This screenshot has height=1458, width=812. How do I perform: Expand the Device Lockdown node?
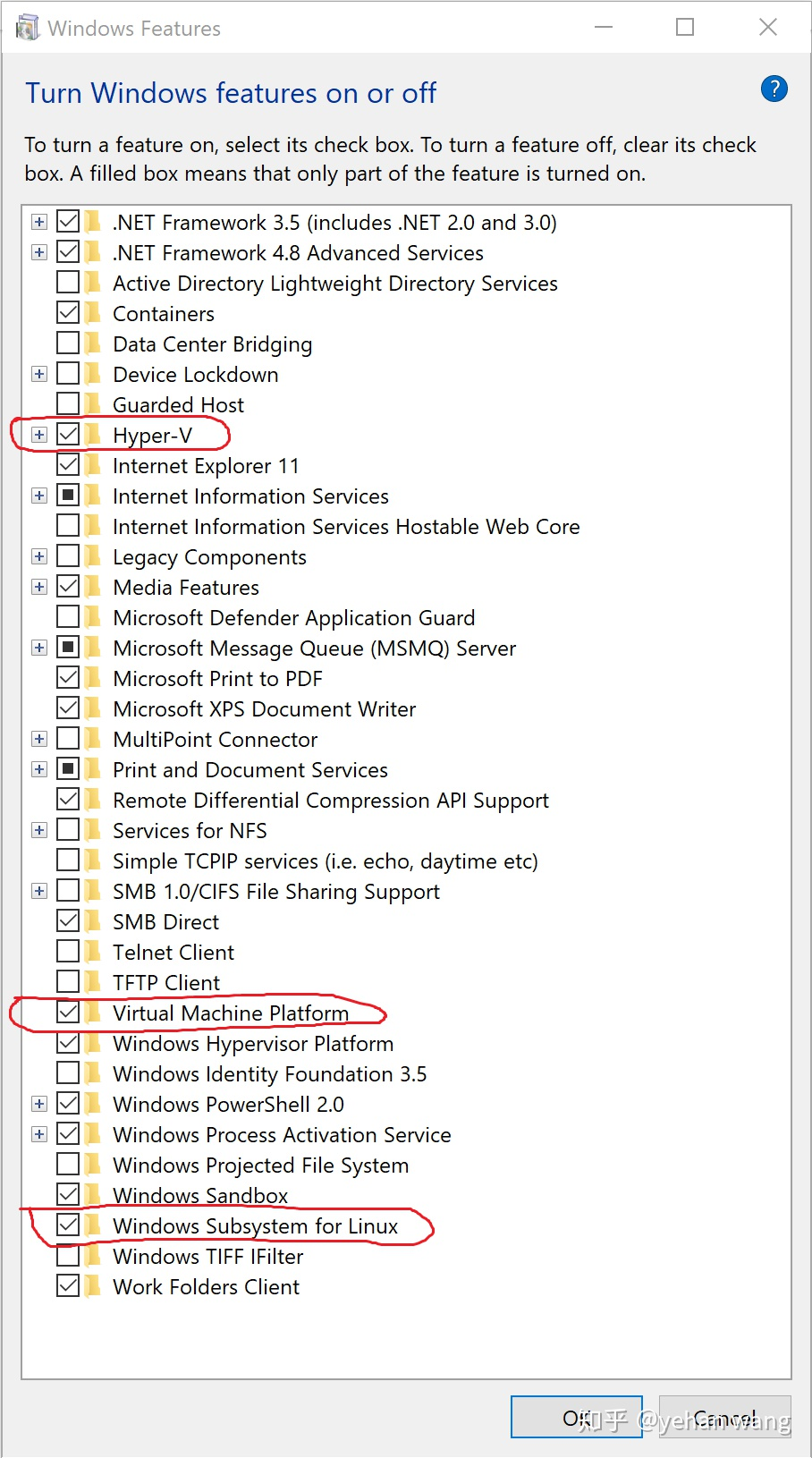click(39, 374)
